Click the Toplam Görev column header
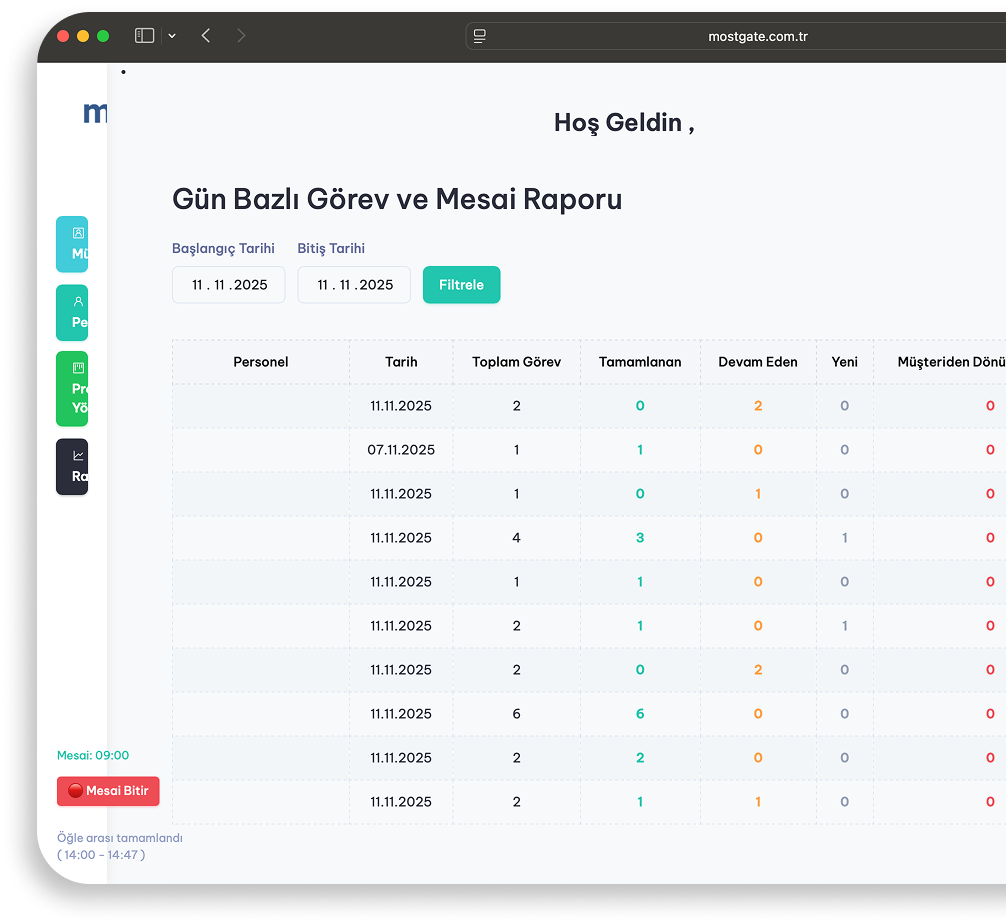The height and width of the screenshot is (924, 1006). click(x=517, y=362)
